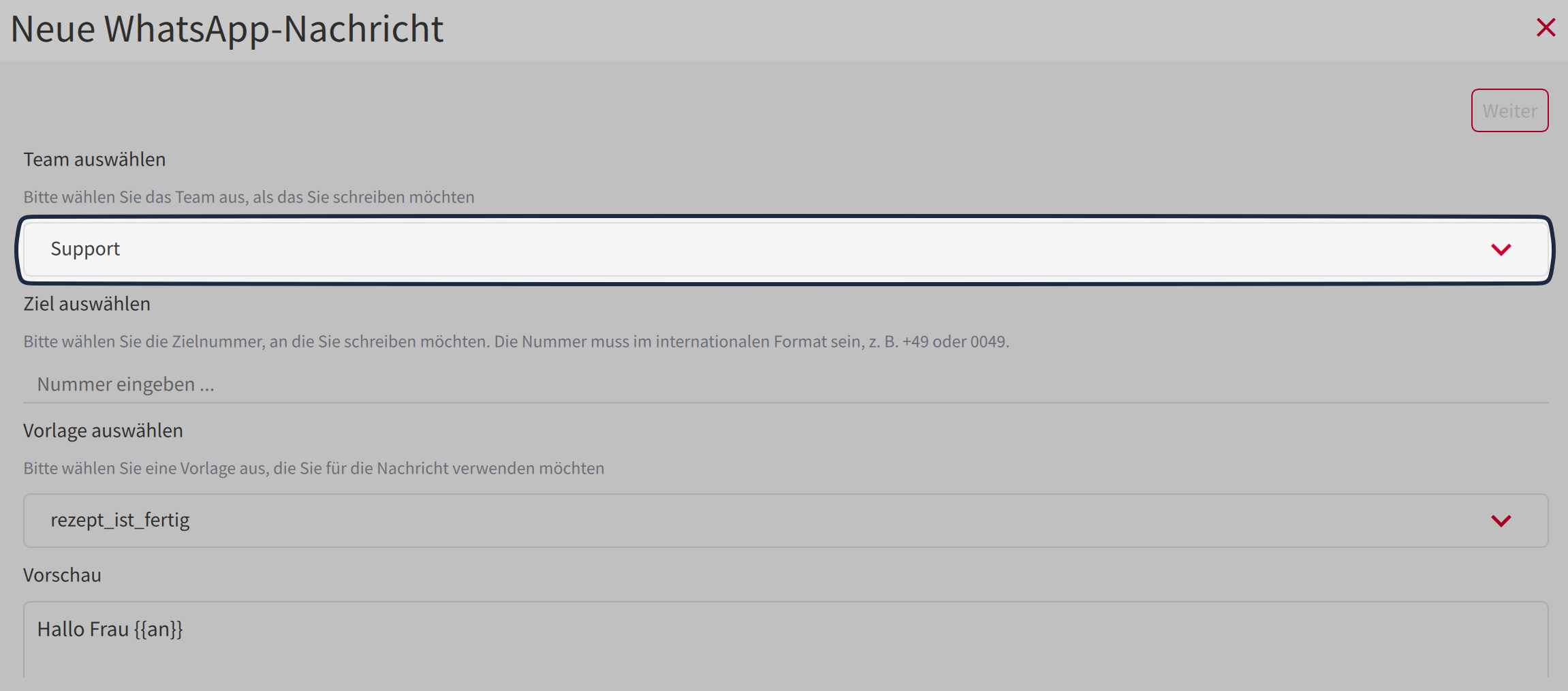Click the international number format hint
Viewport: 1568px width, 691px height.
click(x=516, y=341)
